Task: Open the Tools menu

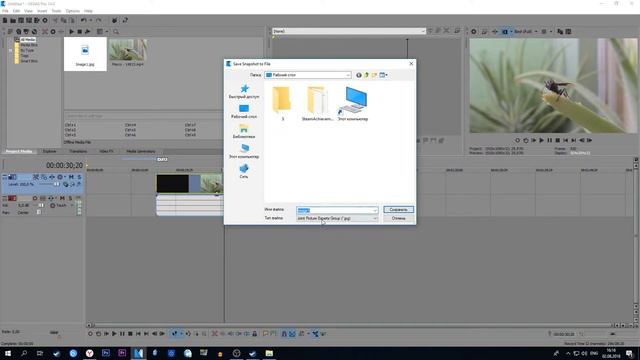Action: (x=56, y=11)
